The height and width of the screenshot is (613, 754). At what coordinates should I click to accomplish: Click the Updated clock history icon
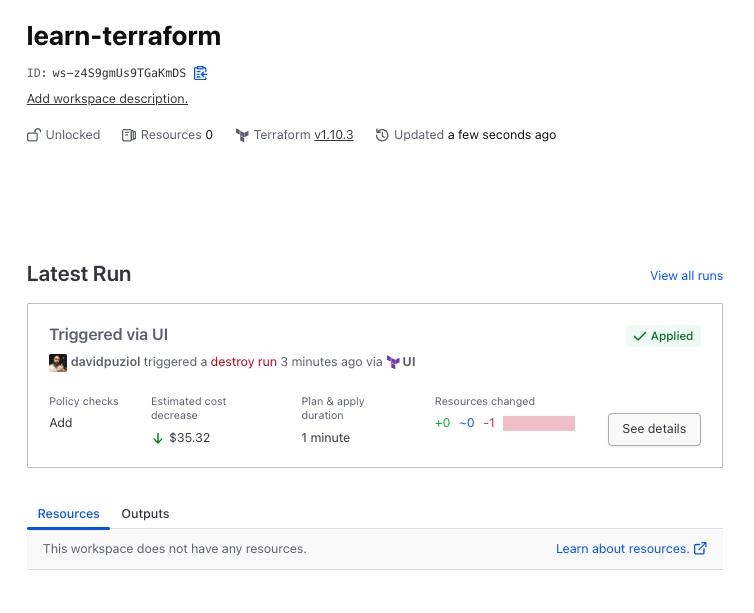382,135
